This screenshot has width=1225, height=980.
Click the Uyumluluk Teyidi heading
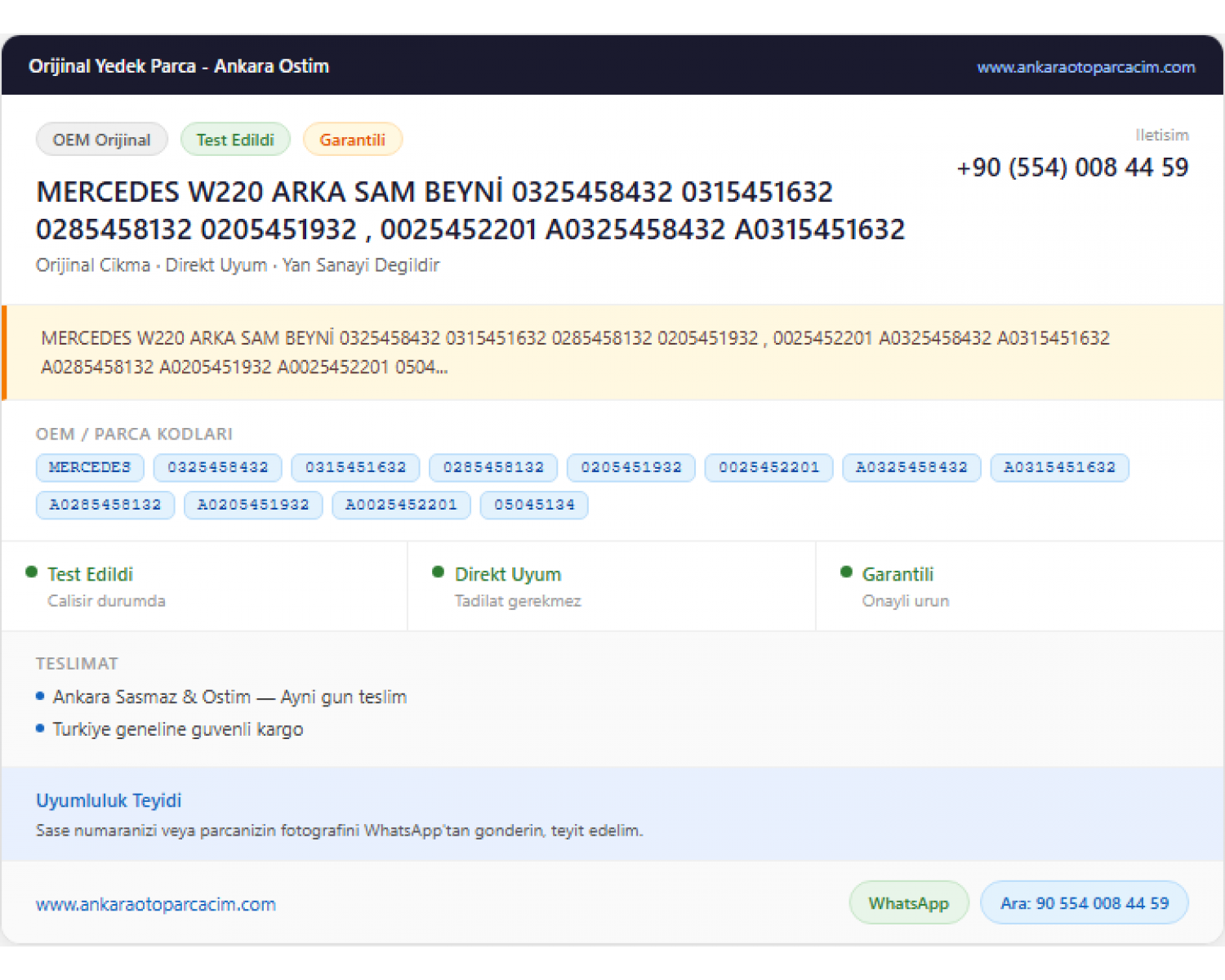109,800
